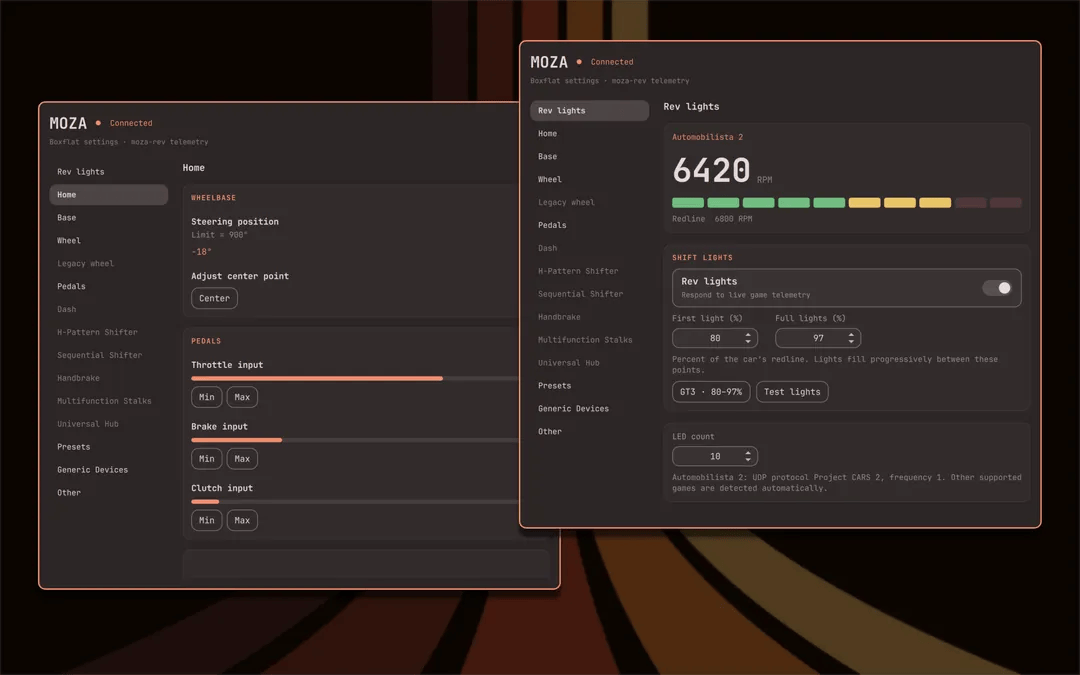Open Dash in the right window sidebar
1080x675 pixels.
click(x=590, y=248)
